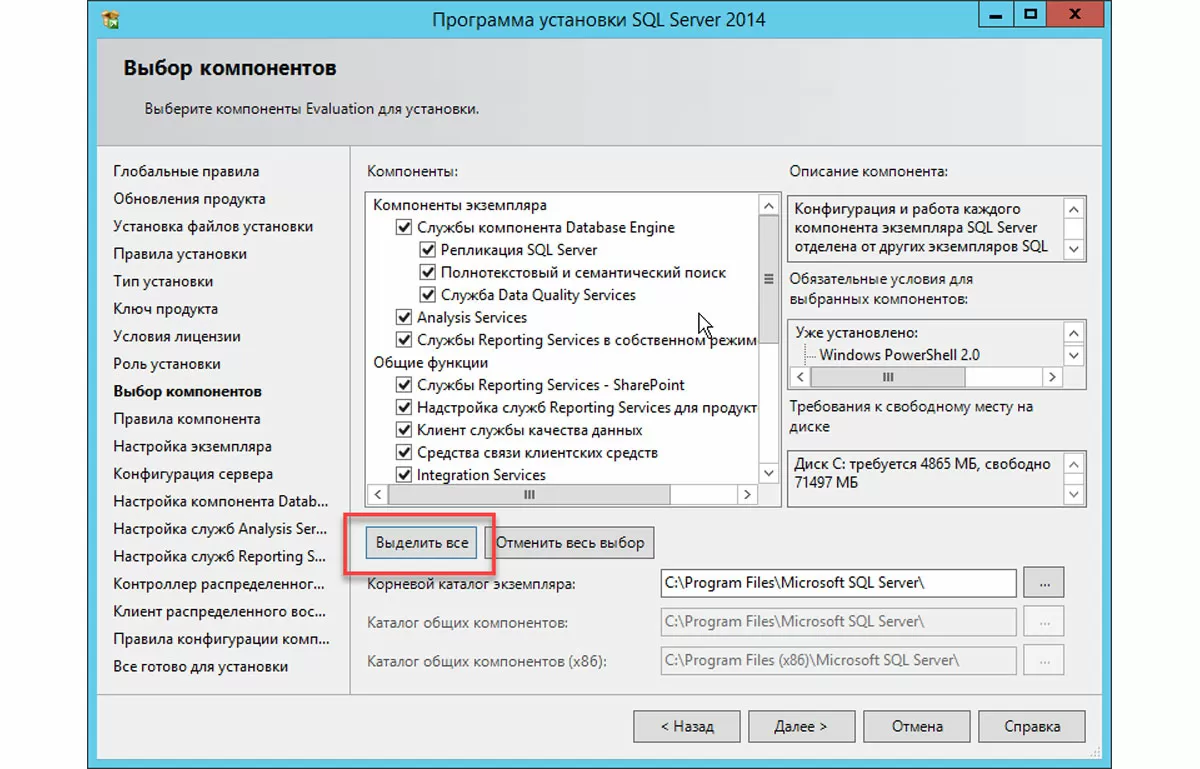1200x769 pixels.
Task: Uncheck Клиент службы качества данных
Action: pos(404,430)
